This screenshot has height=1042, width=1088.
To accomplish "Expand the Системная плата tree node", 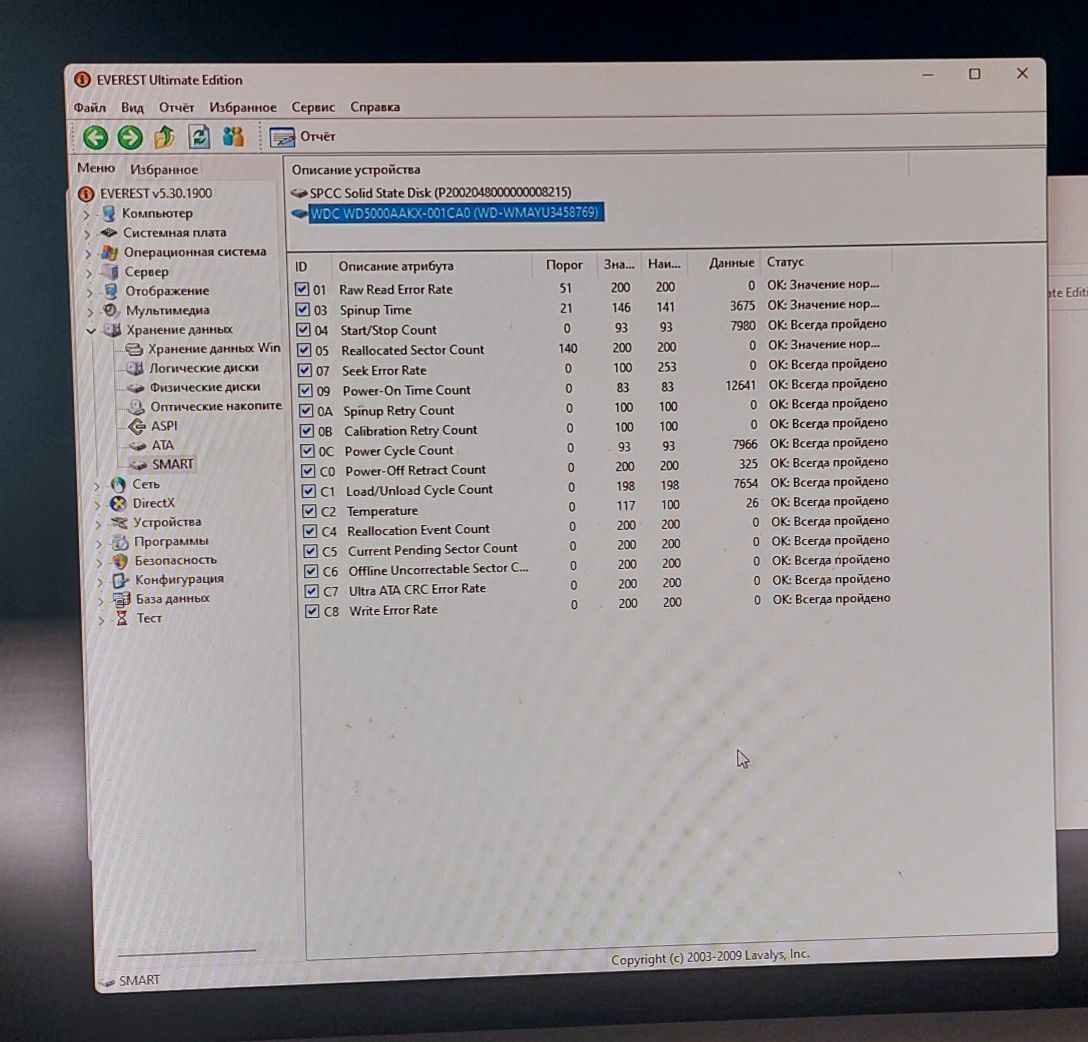I will (x=87, y=234).
